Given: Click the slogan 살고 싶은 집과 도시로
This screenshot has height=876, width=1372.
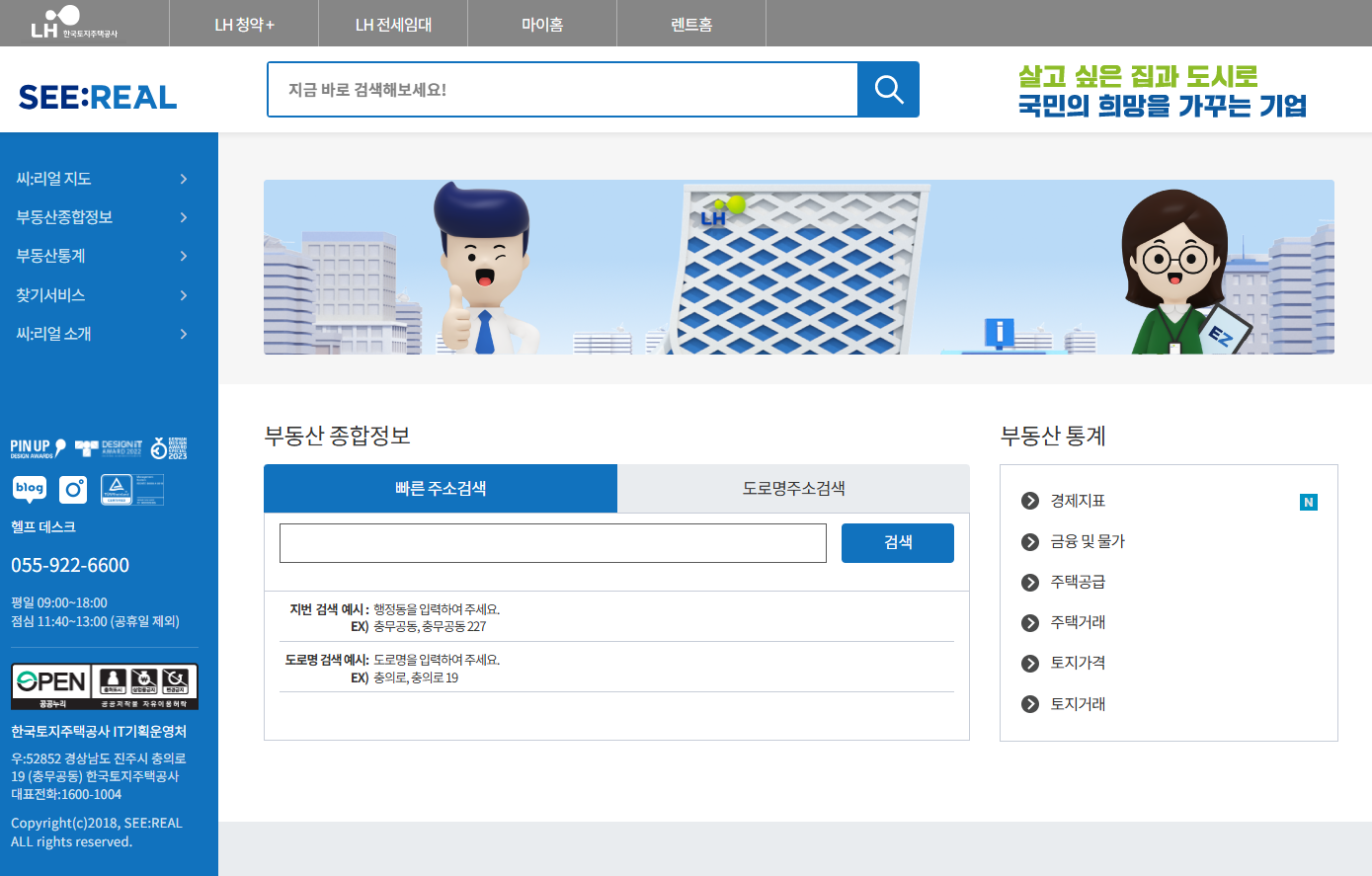Looking at the screenshot, I should [1138, 76].
